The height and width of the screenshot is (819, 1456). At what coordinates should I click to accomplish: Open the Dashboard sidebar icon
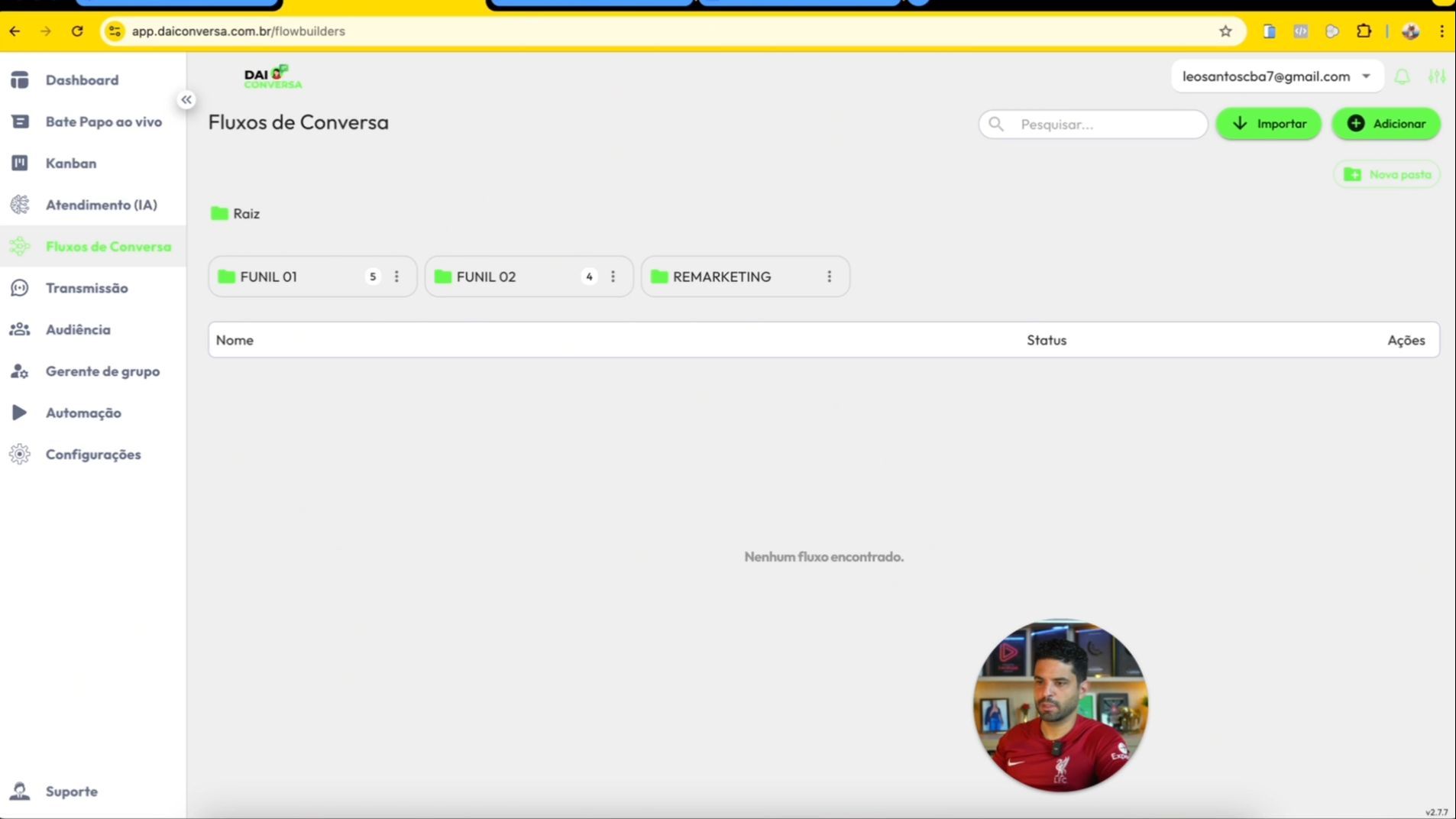click(x=20, y=80)
